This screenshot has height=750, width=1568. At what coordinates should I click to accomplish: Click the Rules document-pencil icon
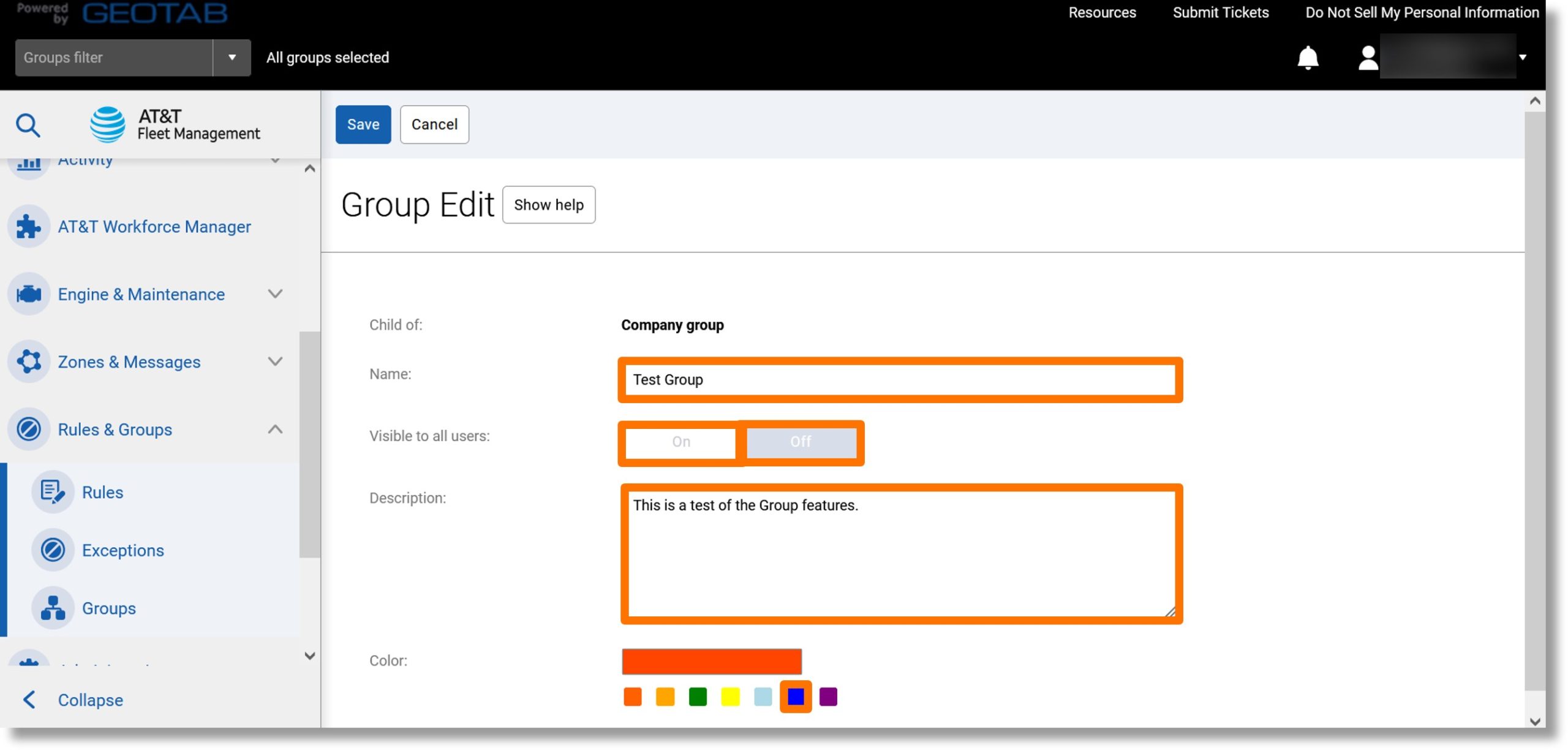[53, 492]
